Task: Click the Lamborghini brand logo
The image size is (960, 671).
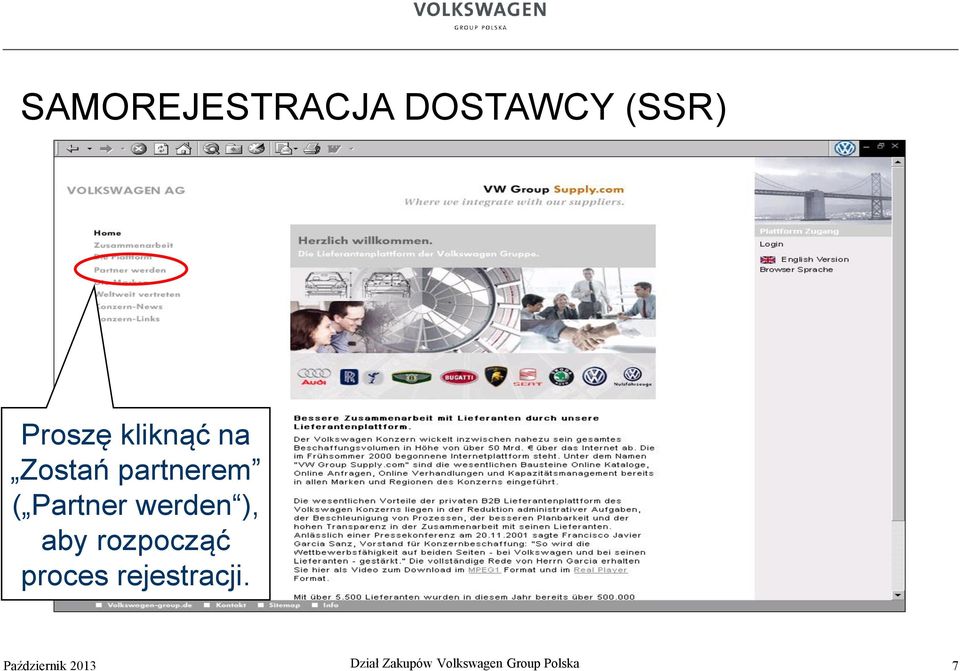Action: point(496,377)
